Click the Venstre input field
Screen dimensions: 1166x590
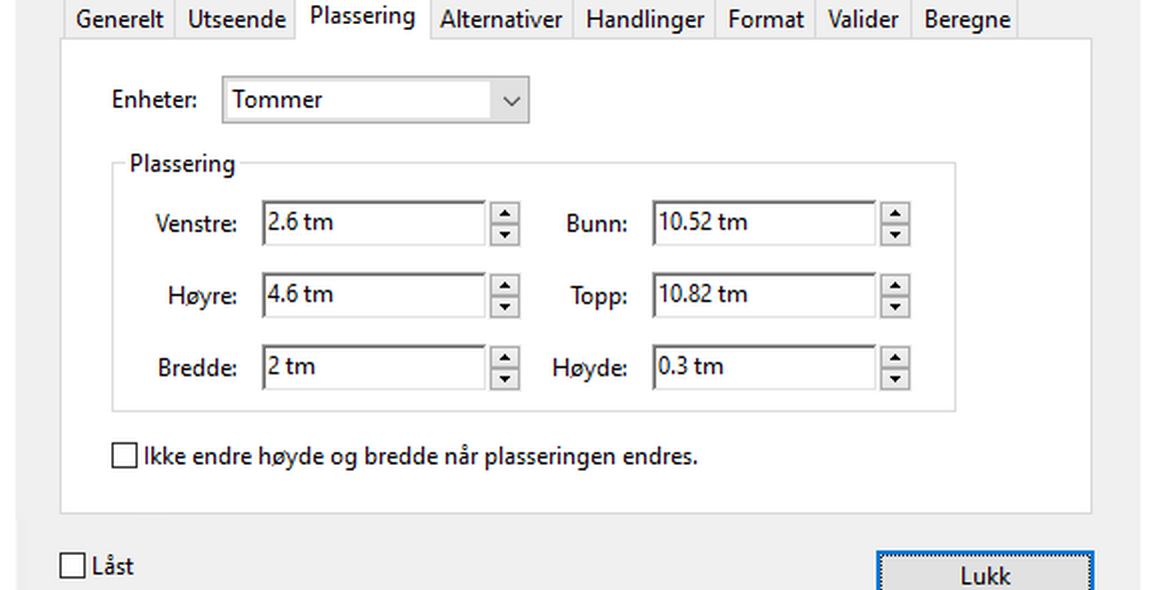click(x=373, y=223)
